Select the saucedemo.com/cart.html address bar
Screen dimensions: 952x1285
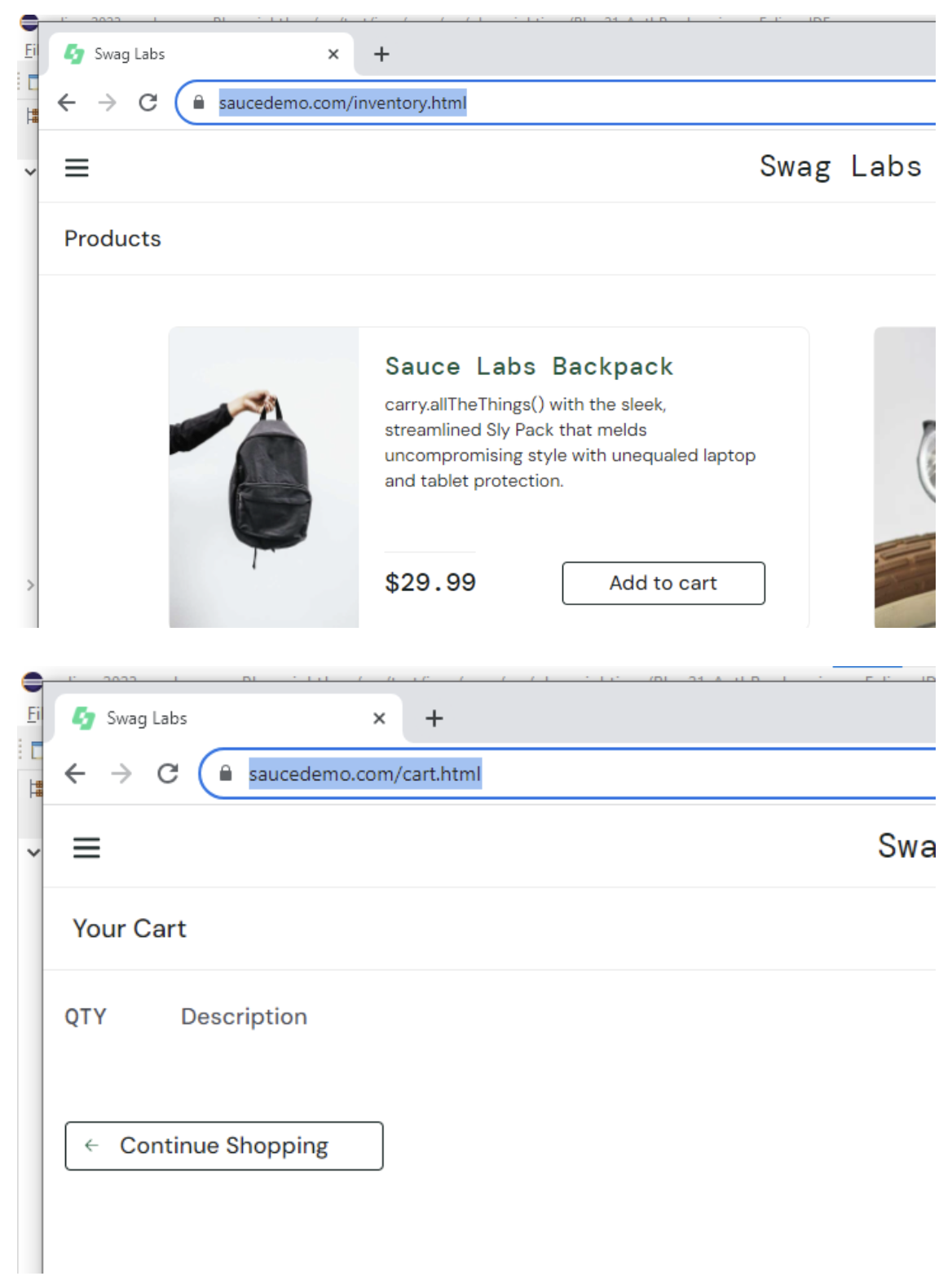[569, 774]
